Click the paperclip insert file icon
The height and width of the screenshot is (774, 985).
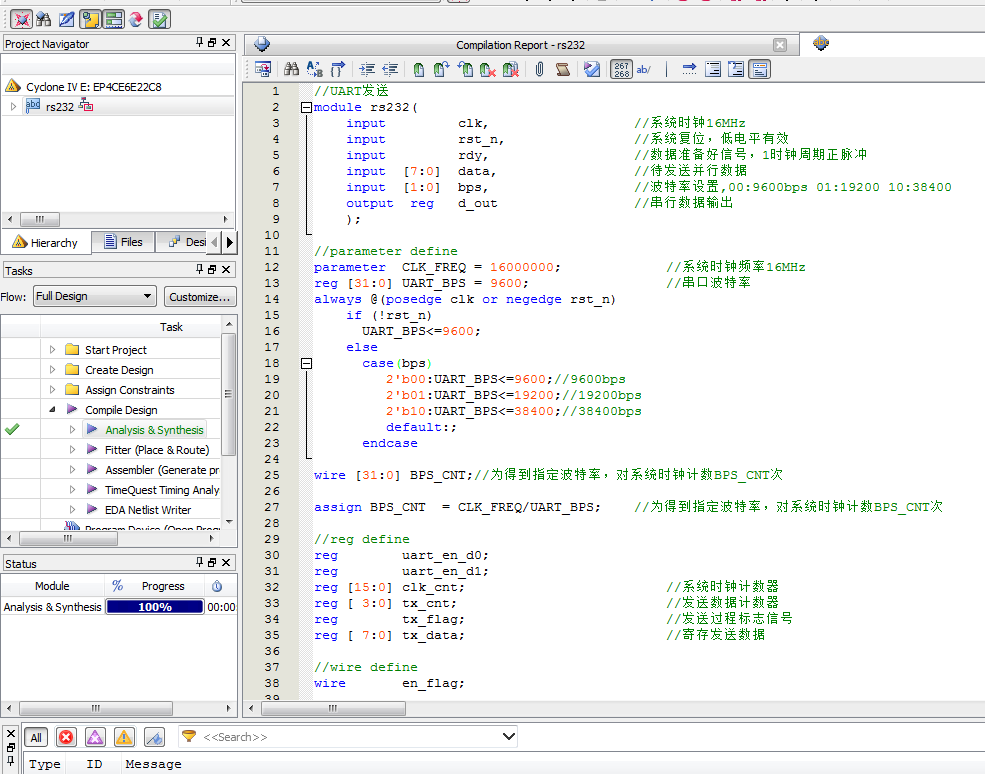point(539,69)
